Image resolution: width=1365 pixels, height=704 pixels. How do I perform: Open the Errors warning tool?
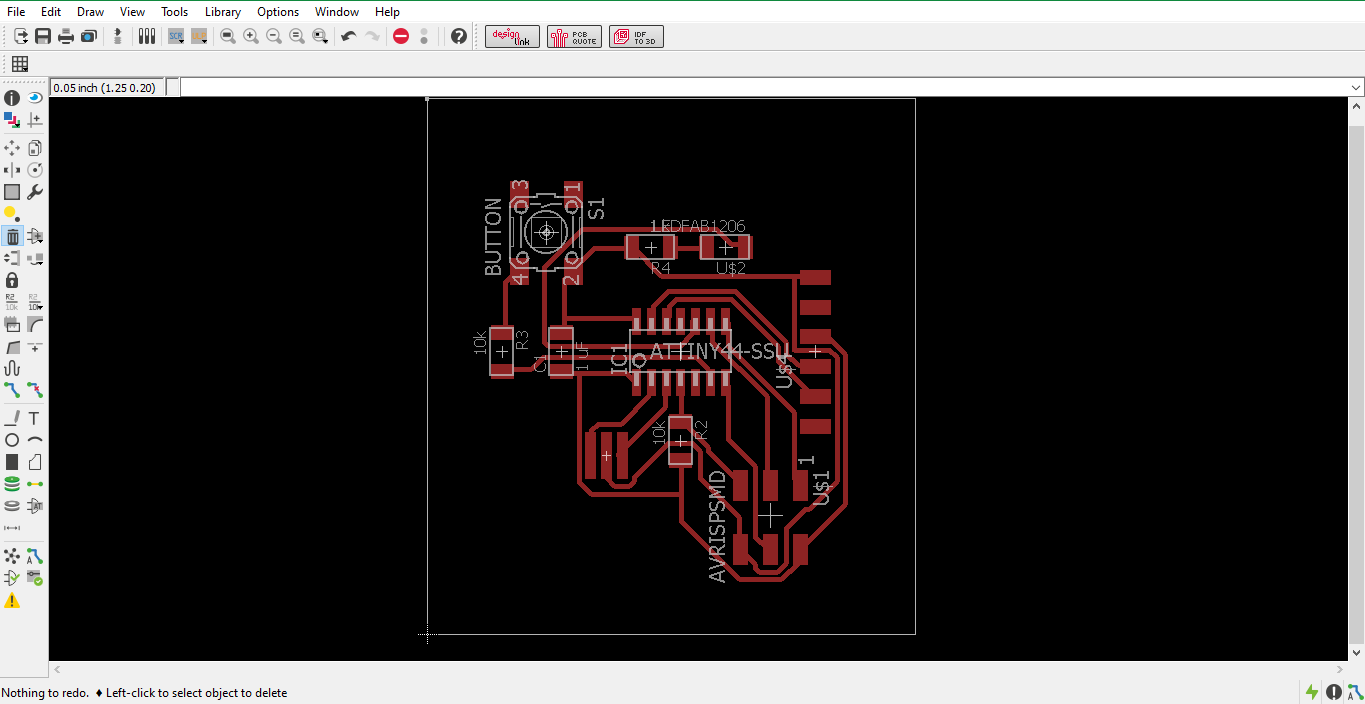(12, 601)
